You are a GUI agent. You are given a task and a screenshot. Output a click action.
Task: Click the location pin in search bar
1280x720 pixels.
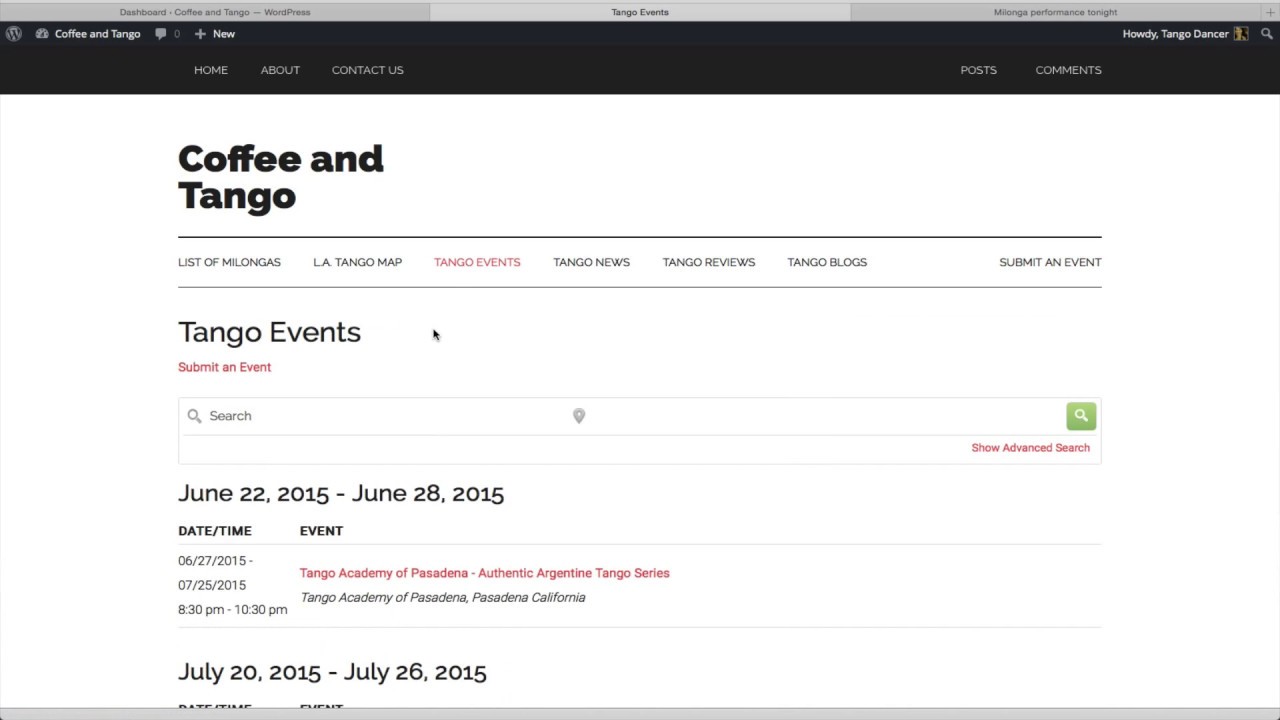click(579, 416)
